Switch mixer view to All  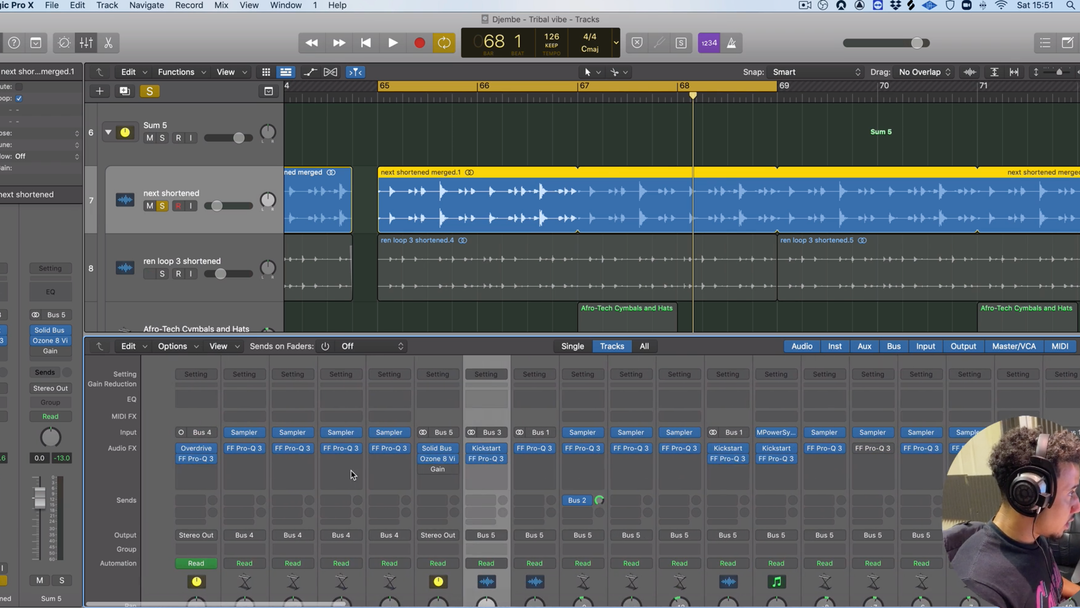click(644, 346)
